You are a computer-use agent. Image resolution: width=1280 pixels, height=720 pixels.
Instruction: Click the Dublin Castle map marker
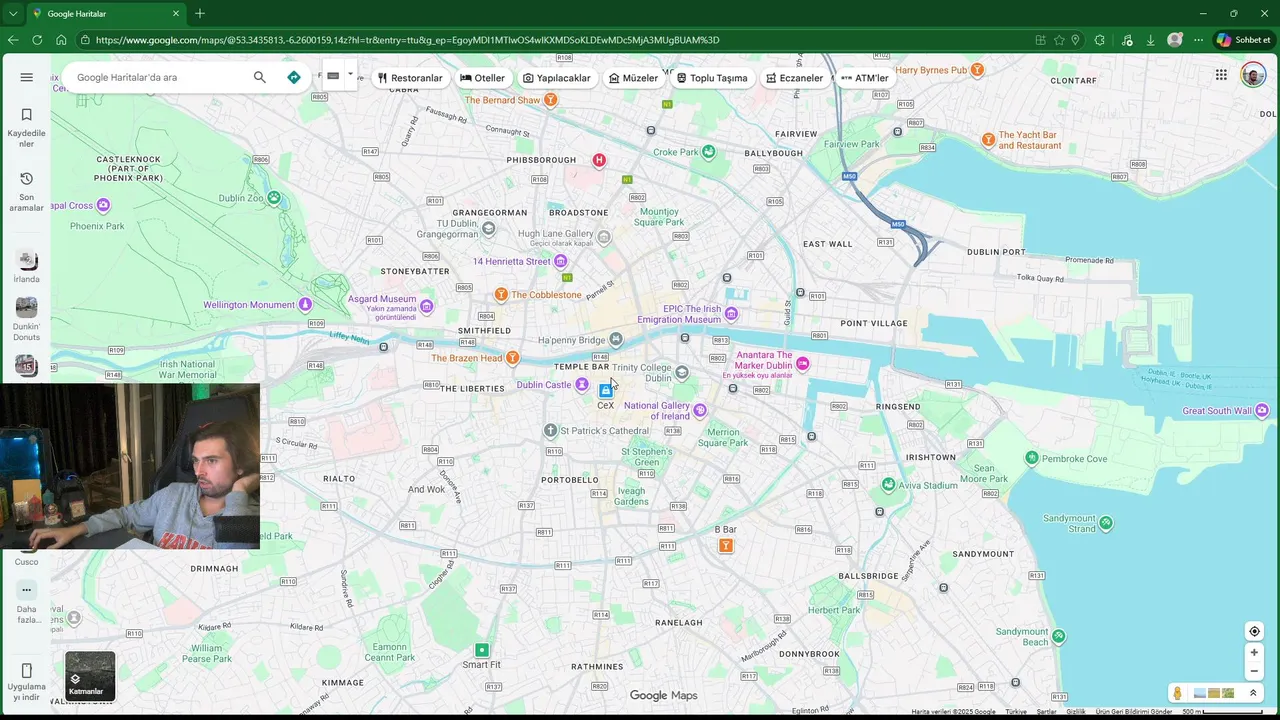click(x=582, y=385)
